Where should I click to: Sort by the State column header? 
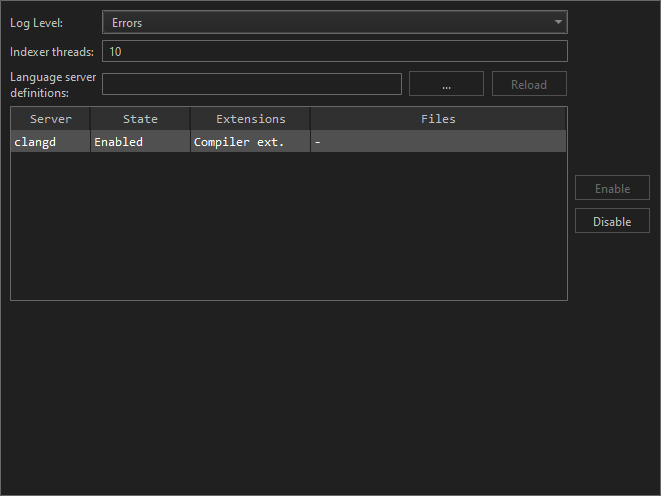tap(140, 119)
